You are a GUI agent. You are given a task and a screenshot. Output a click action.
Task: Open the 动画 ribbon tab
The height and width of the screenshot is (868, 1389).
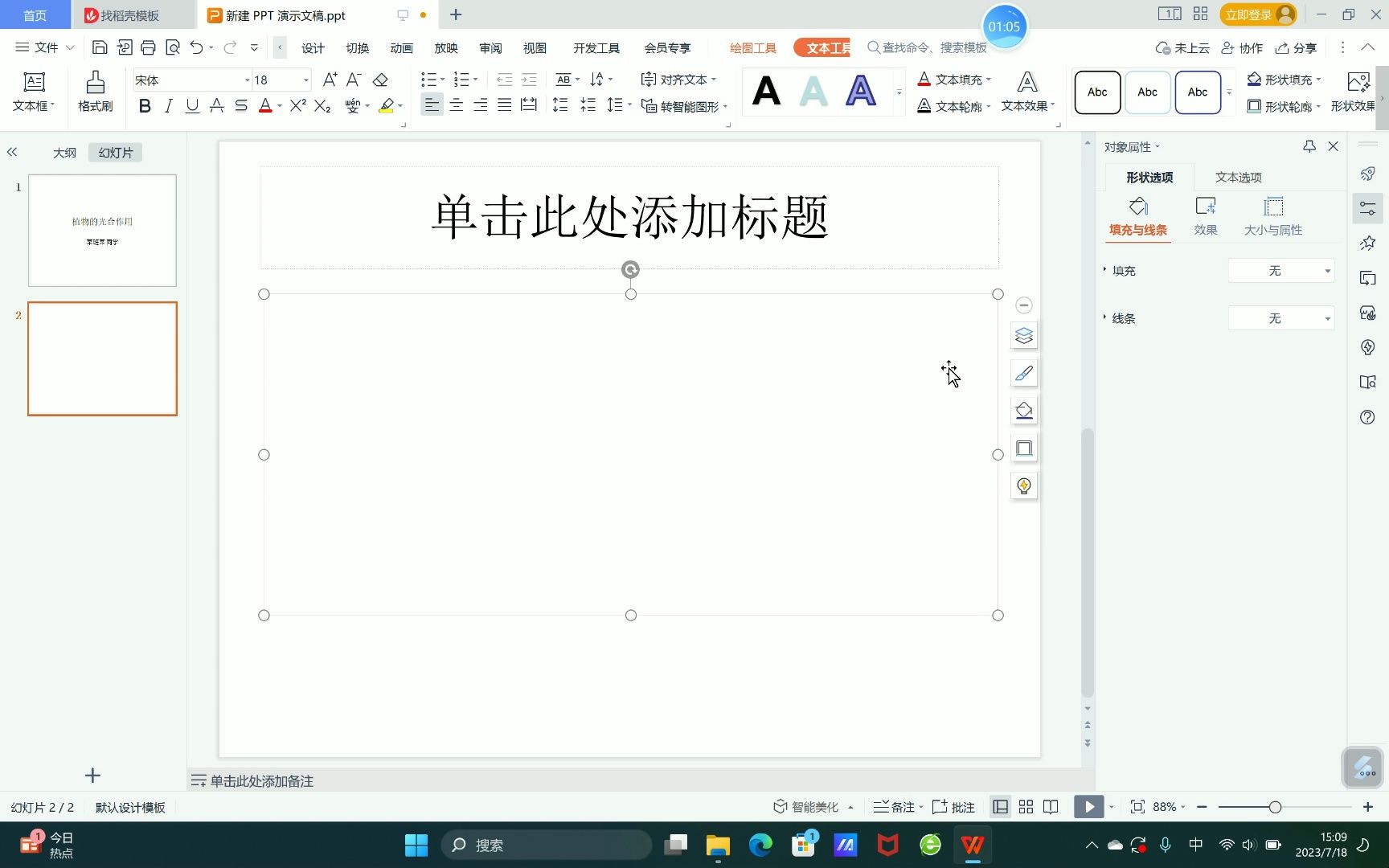pyautogui.click(x=401, y=48)
